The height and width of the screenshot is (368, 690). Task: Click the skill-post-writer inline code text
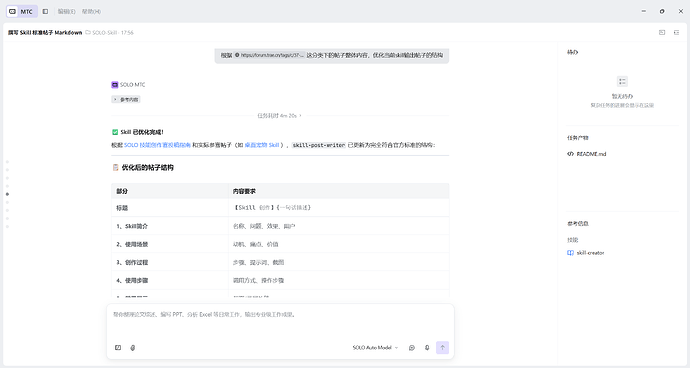pyautogui.click(x=319, y=145)
